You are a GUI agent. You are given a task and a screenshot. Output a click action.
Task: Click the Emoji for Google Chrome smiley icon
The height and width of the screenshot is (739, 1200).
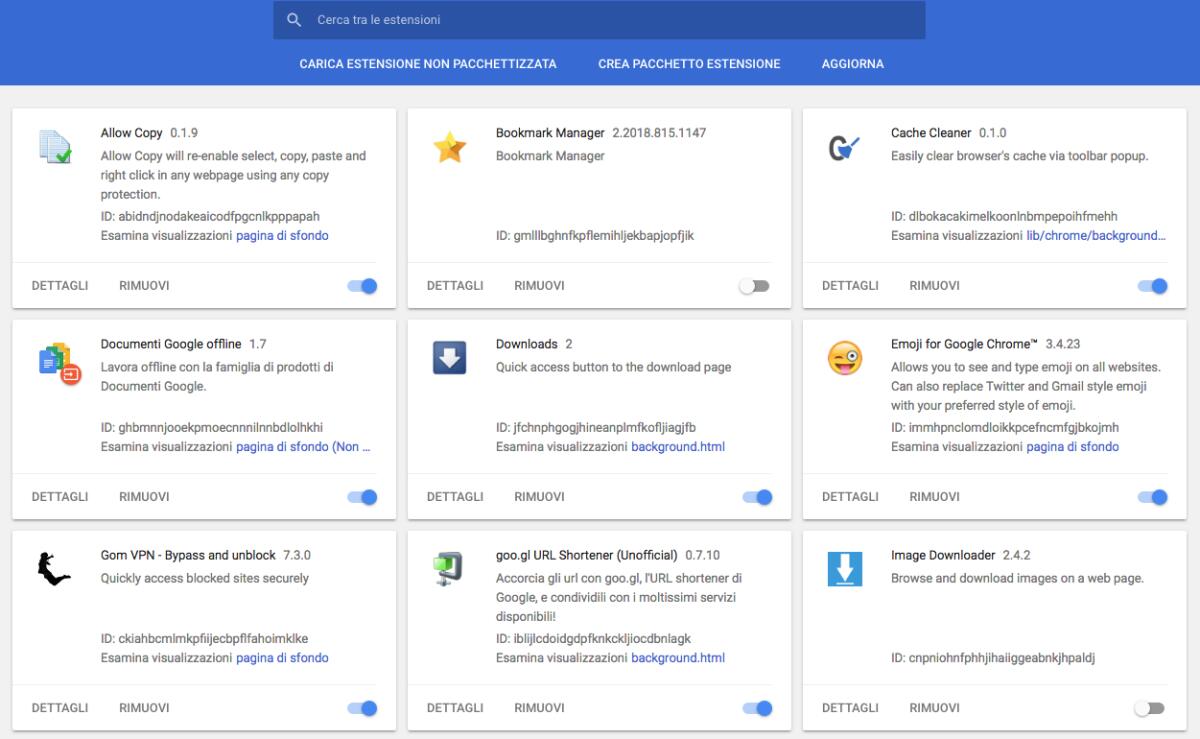point(847,356)
